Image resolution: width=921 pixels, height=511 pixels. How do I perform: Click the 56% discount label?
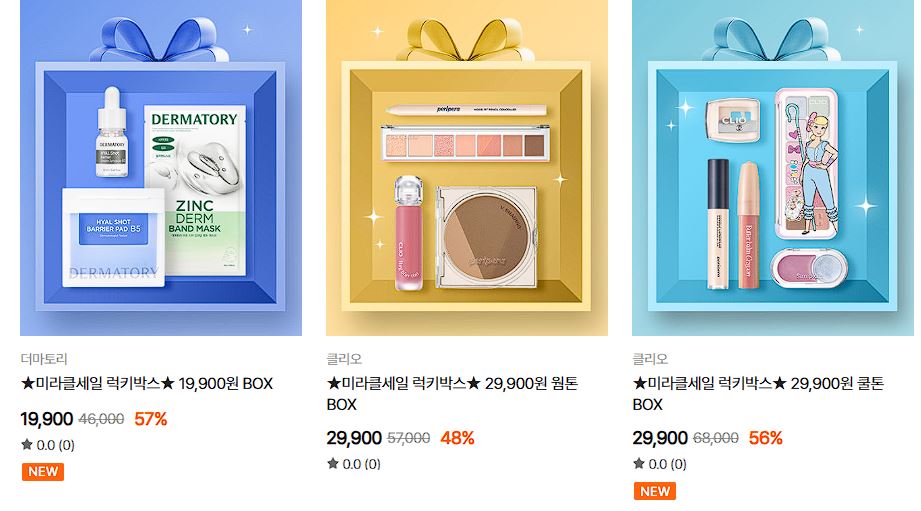tap(765, 438)
